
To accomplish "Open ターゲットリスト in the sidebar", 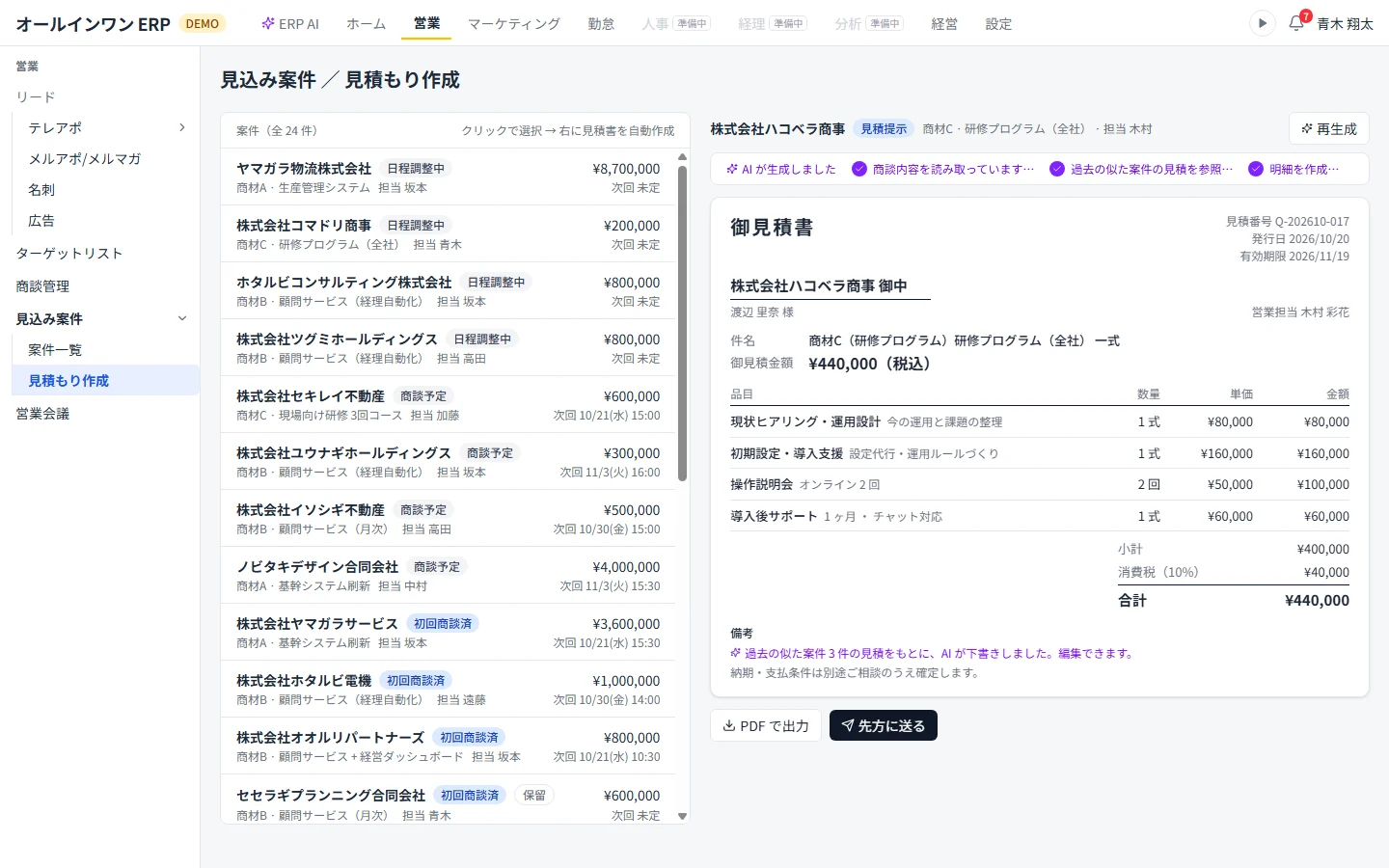I will (x=69, y=253).
